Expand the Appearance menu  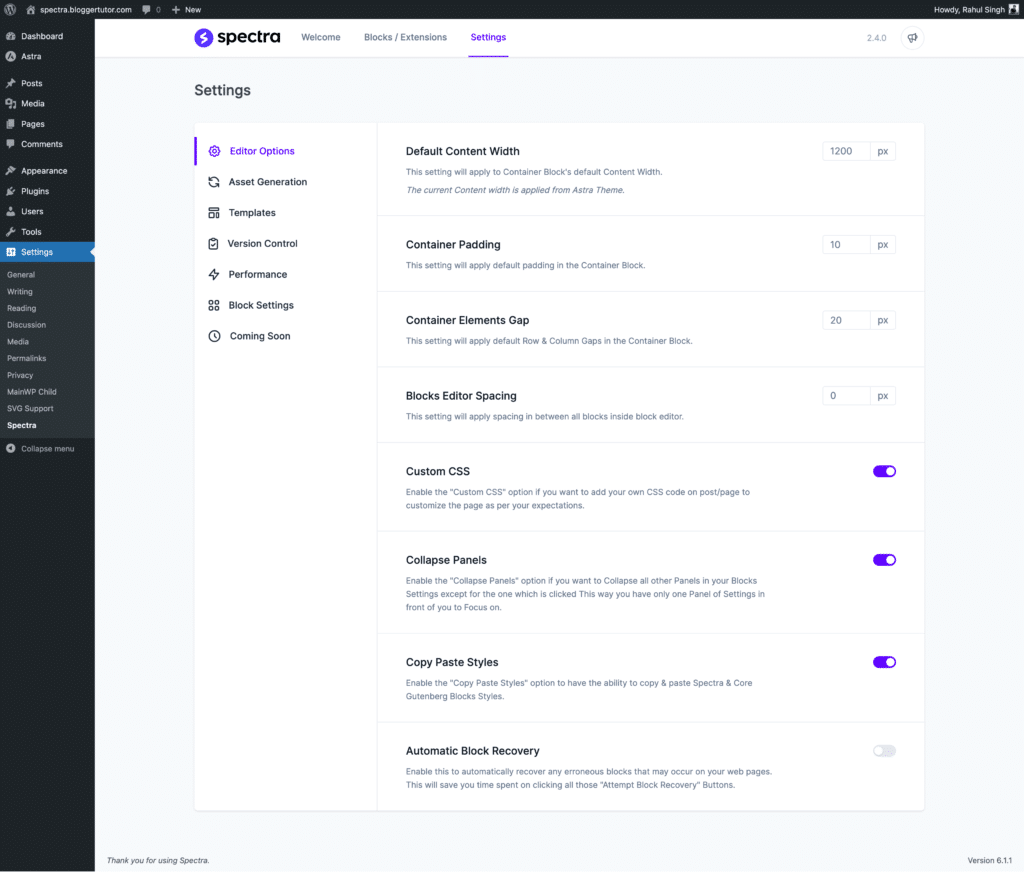pos(44,170)
